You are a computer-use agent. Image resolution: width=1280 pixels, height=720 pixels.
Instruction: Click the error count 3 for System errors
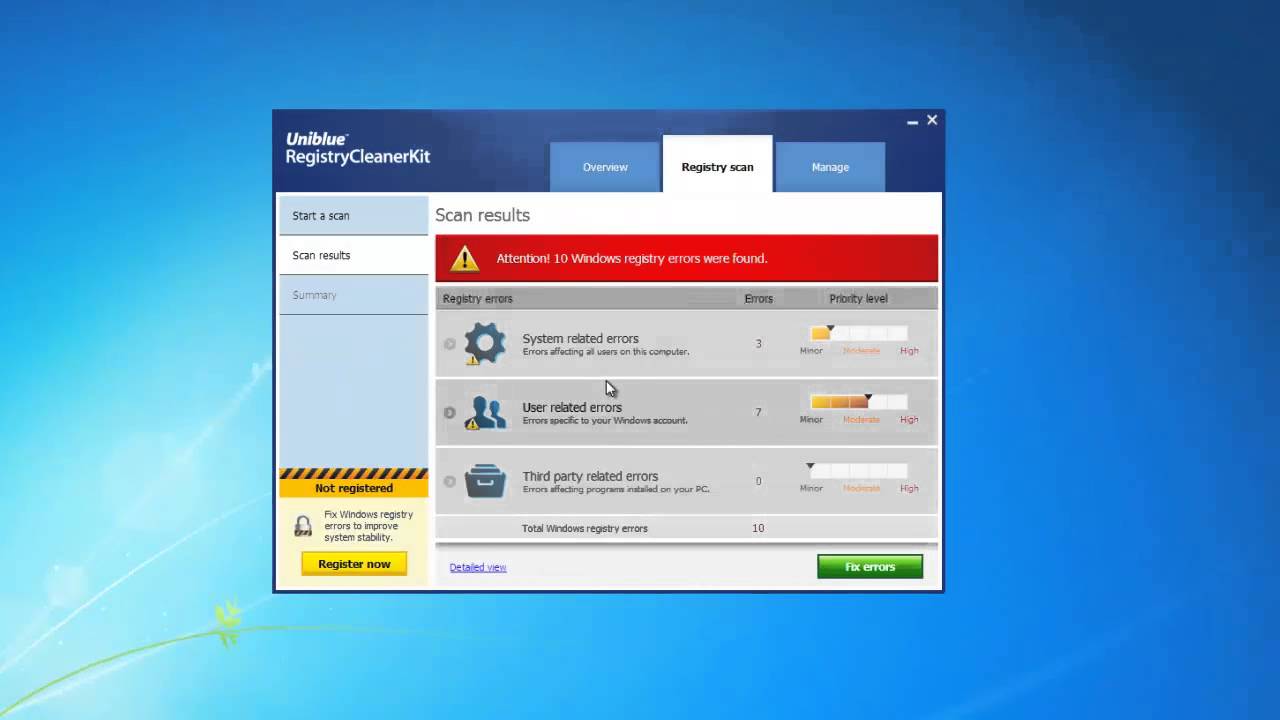[x=758, y=344]
